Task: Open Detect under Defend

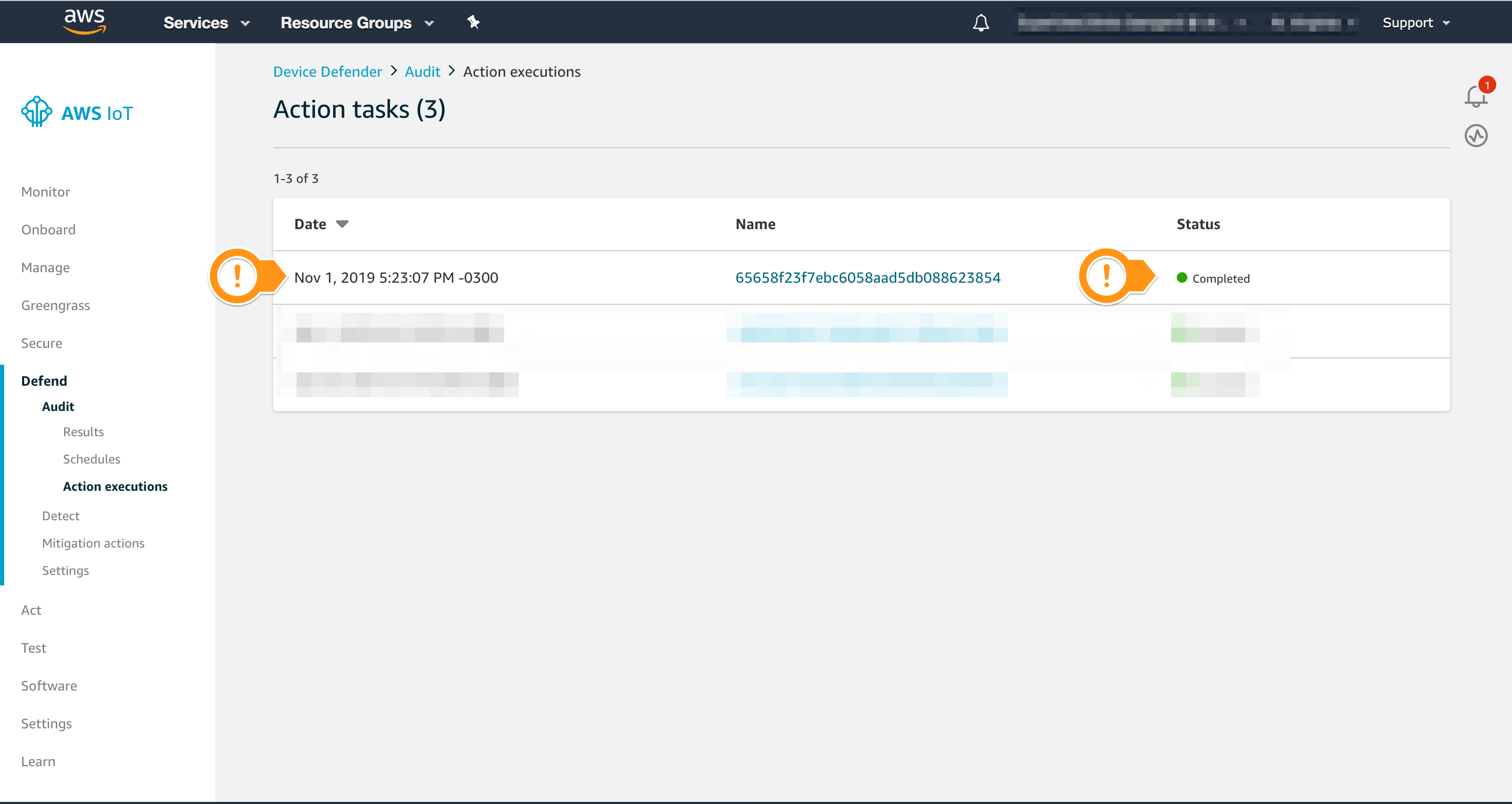Action: (x=60, y=516)
